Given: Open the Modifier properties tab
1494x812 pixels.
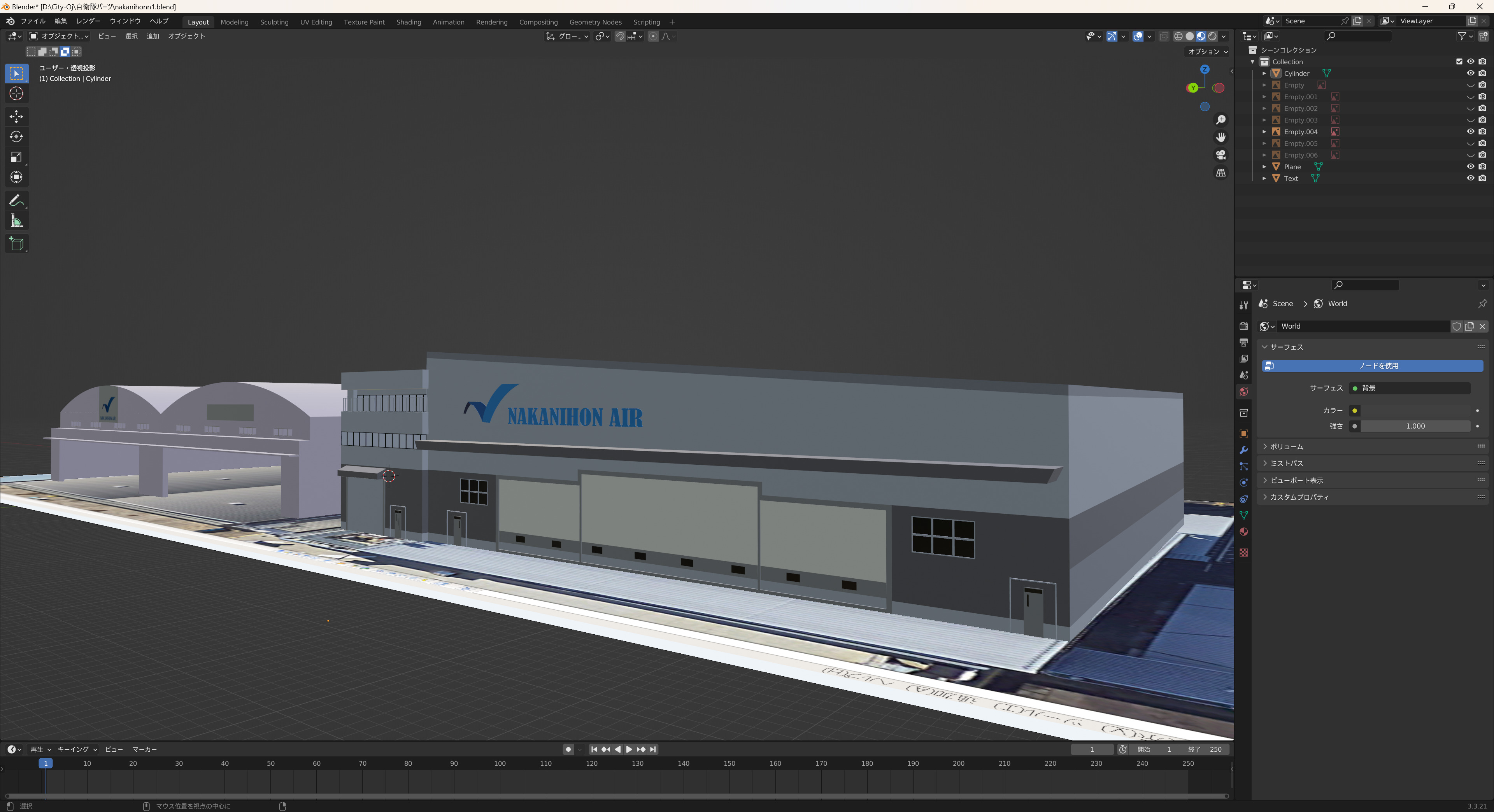Looking at the screenshot, I should tap(1243, 450).
